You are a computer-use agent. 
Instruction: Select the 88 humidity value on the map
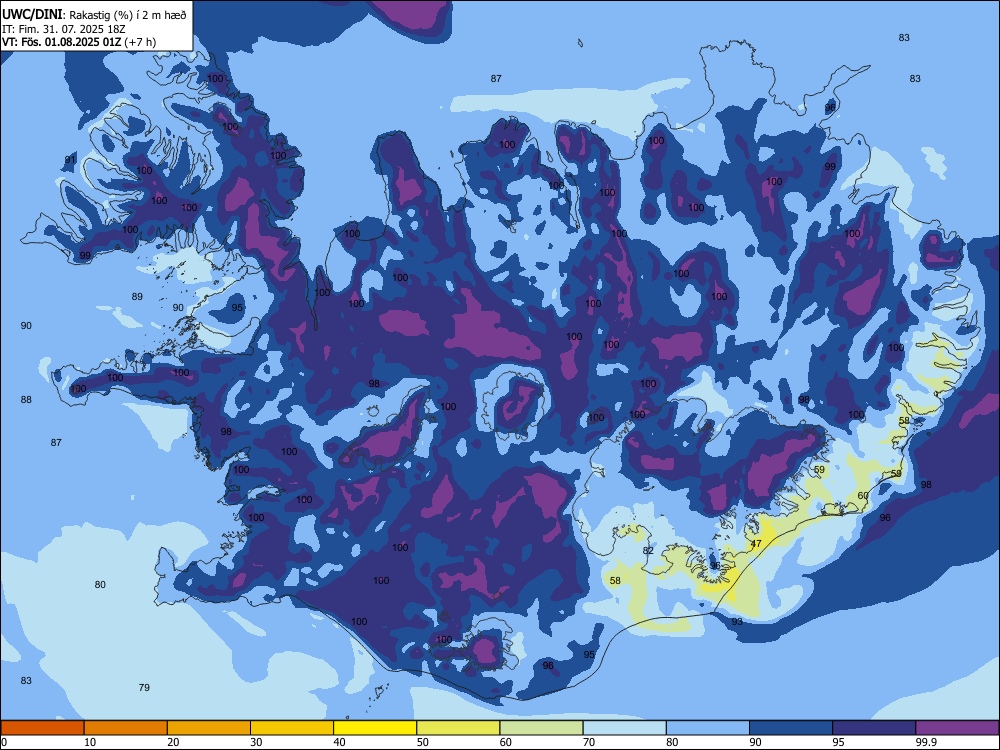26,400
